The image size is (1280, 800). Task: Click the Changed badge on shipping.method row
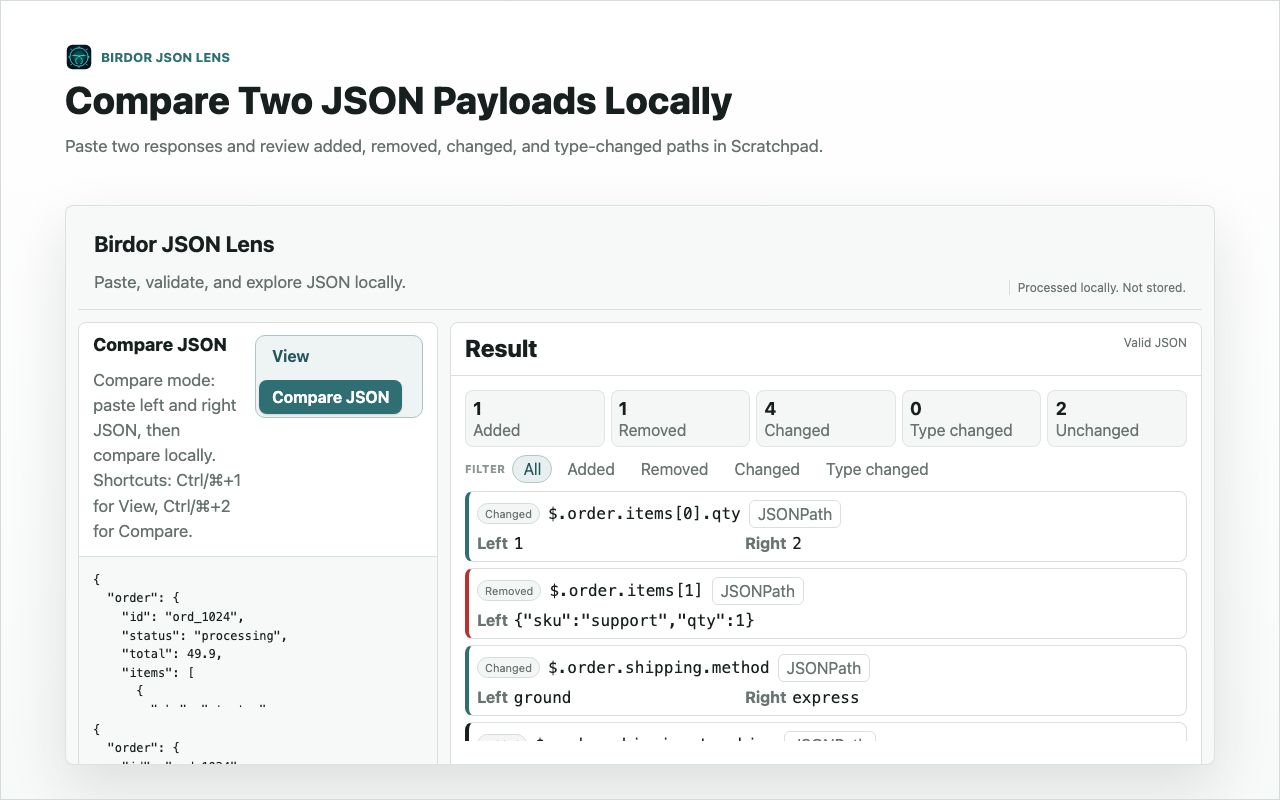tap(508, 668)
